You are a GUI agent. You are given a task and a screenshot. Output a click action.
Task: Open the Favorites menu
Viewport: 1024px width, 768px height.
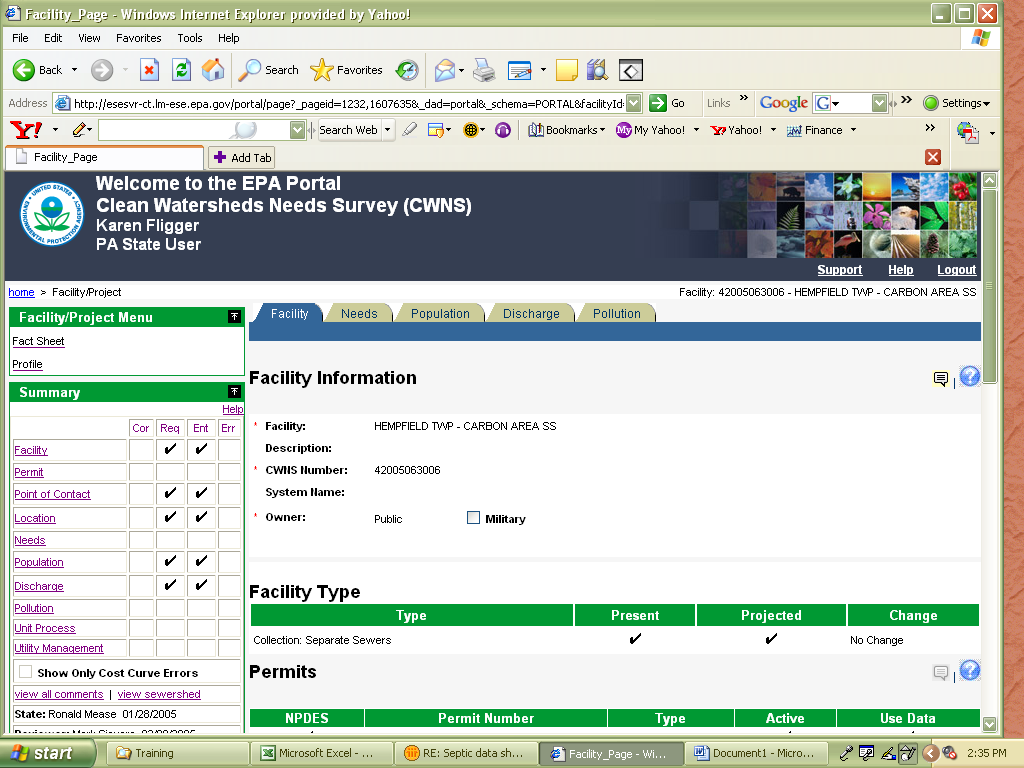(138, 38)
